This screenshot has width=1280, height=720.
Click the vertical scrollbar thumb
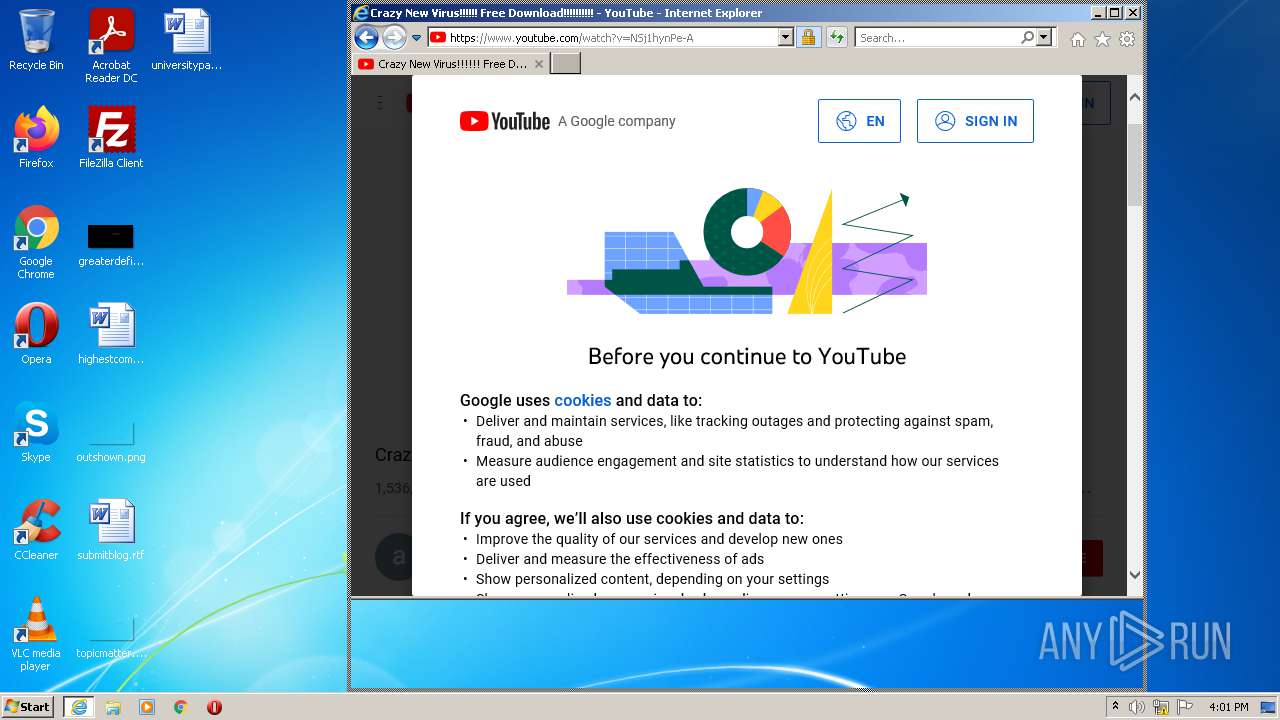coord(1135,165)
